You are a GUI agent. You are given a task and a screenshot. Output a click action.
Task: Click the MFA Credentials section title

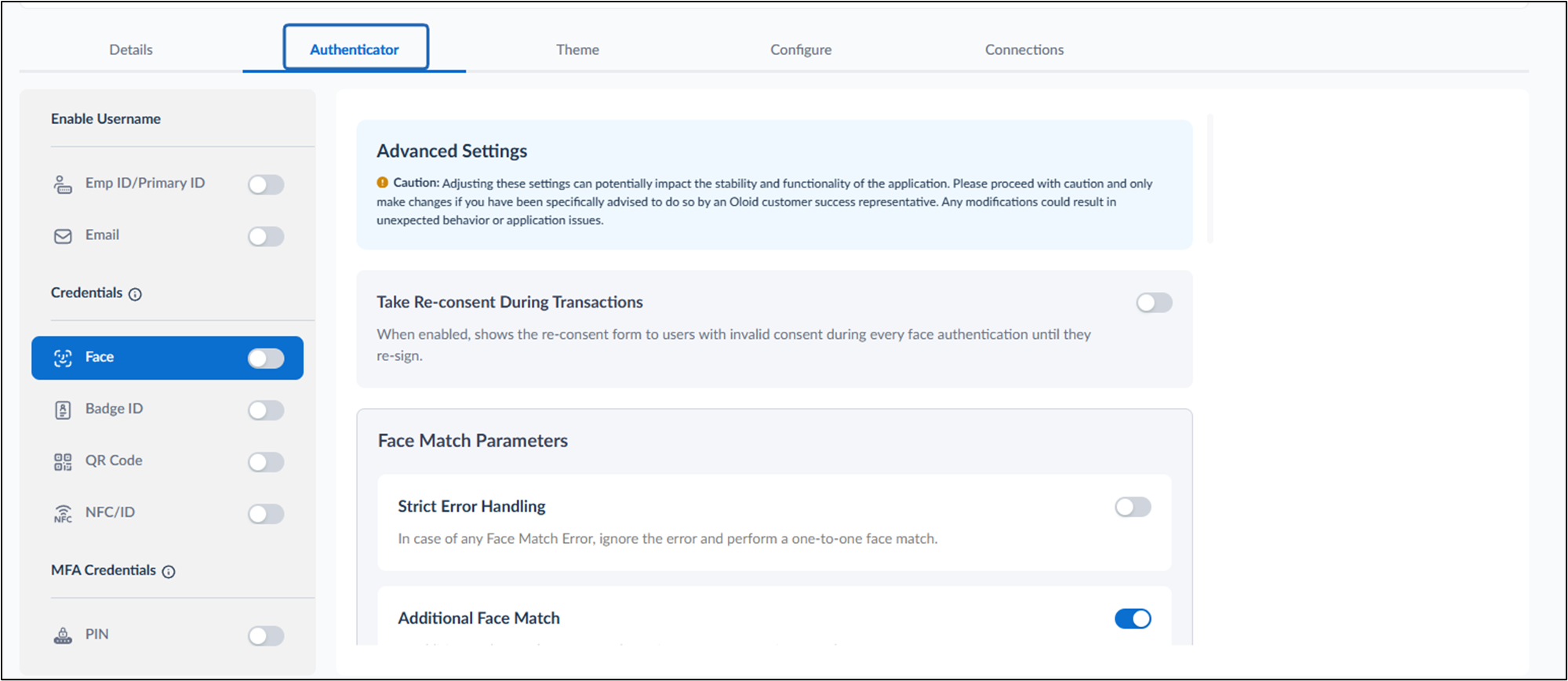point(104,570)
